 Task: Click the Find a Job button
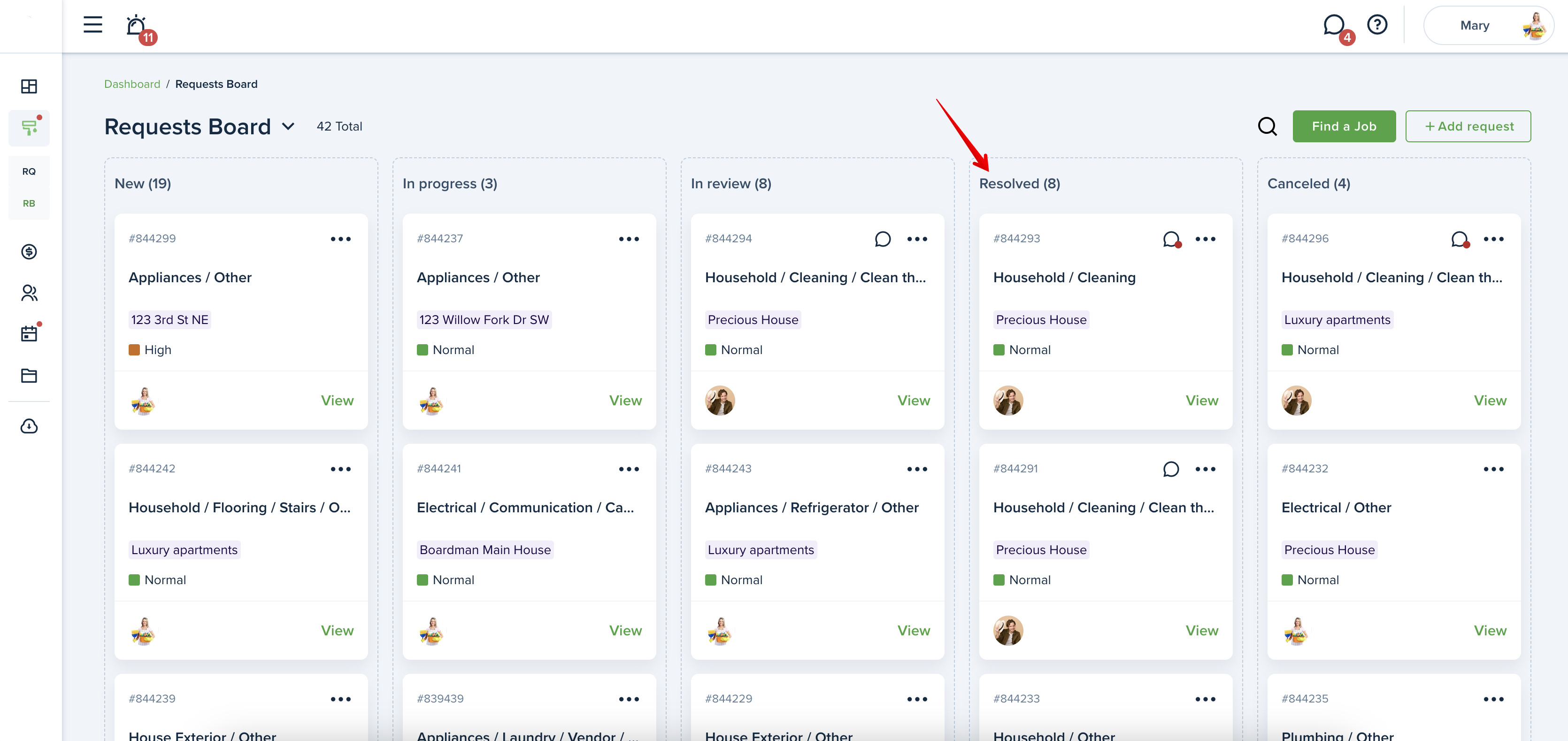pyautogui.click(x=1344, y=127)
